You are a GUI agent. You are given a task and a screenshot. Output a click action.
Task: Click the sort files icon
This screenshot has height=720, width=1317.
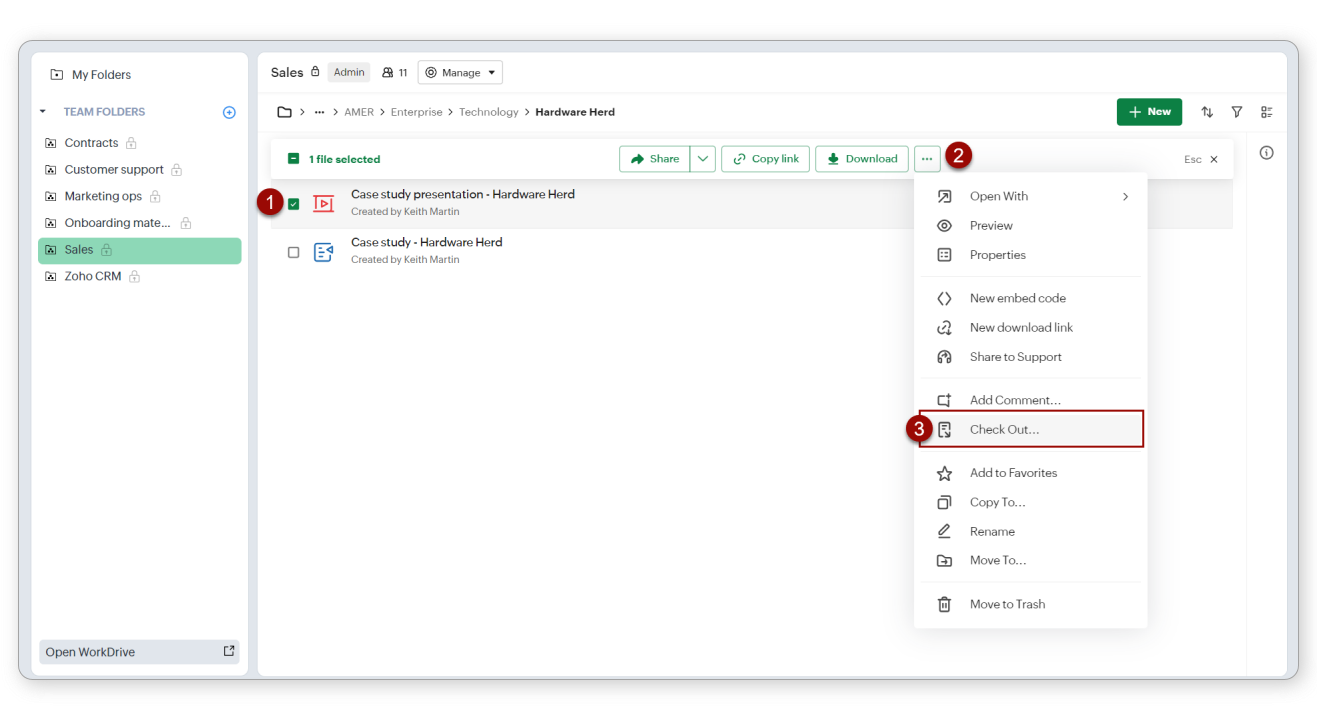[1207, 112]
